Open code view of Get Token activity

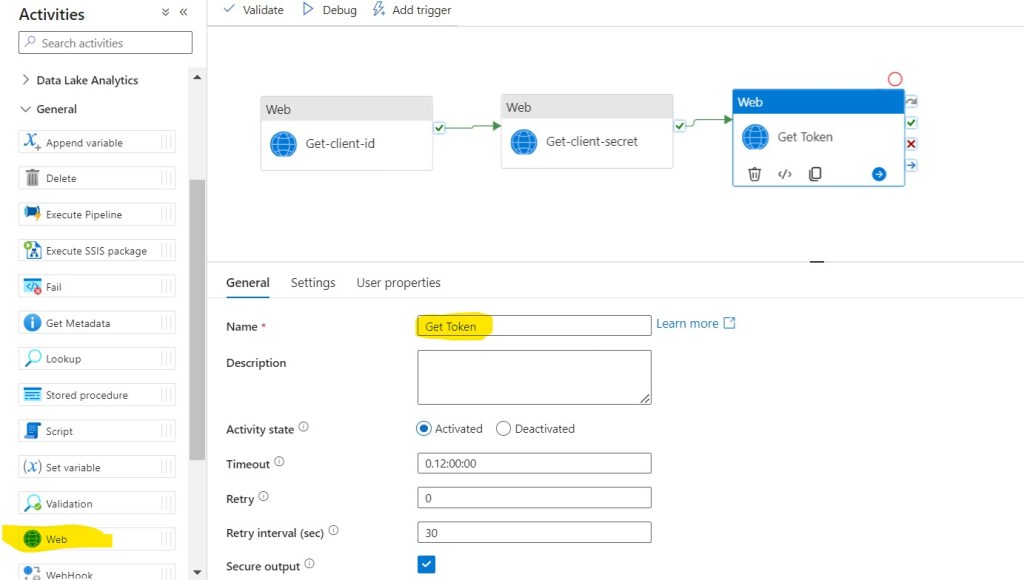[x=785, y=174]
